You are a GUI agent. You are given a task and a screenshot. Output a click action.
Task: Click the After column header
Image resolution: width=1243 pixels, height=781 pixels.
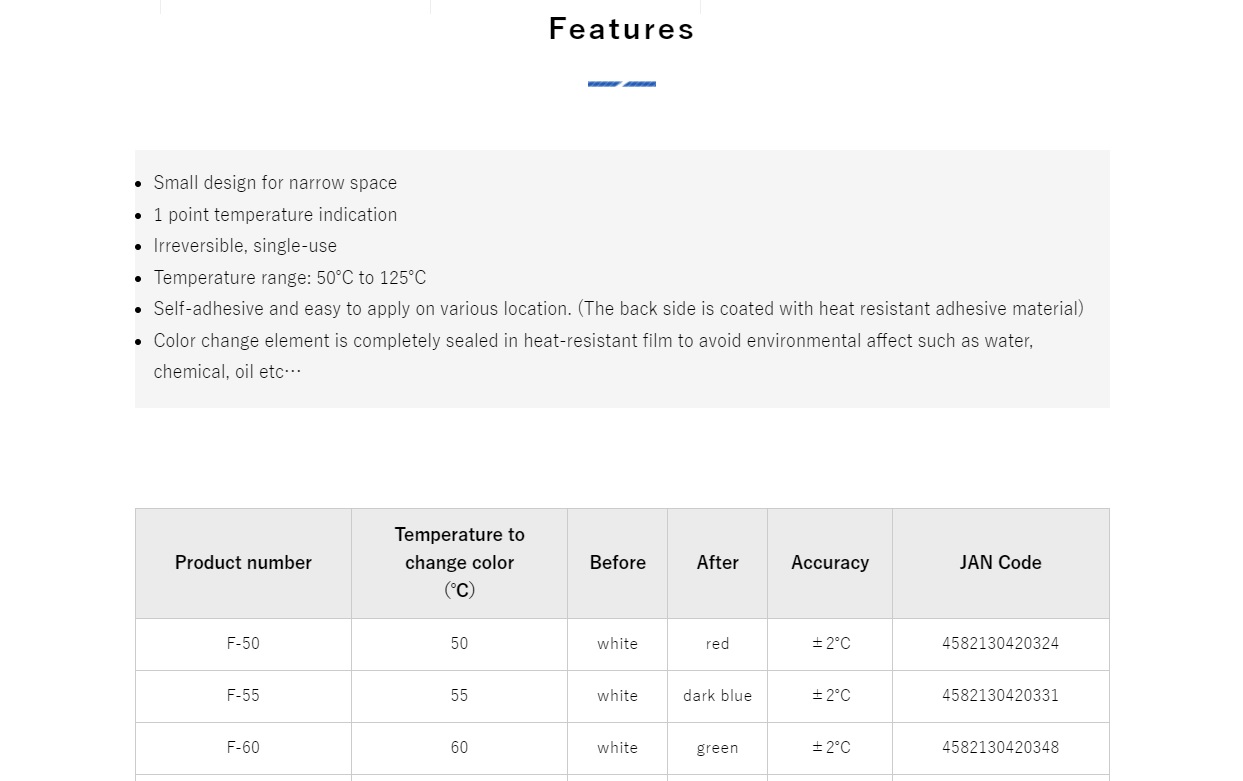tap(717, 563)
